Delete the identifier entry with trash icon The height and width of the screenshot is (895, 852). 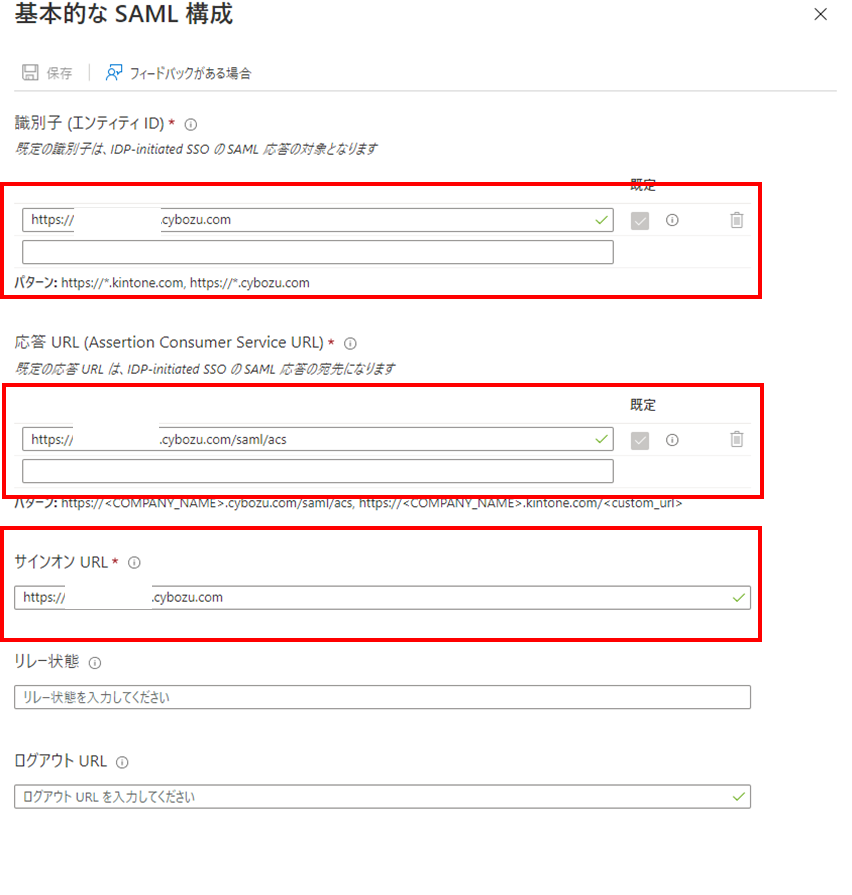(737, 220)
